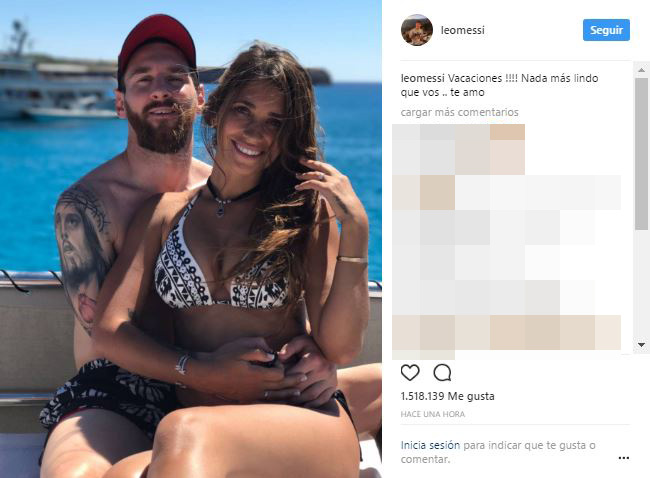Viewport: 650px width, 478px height.
Task: Click inside the blurred comments list
Action: [507, 240]
